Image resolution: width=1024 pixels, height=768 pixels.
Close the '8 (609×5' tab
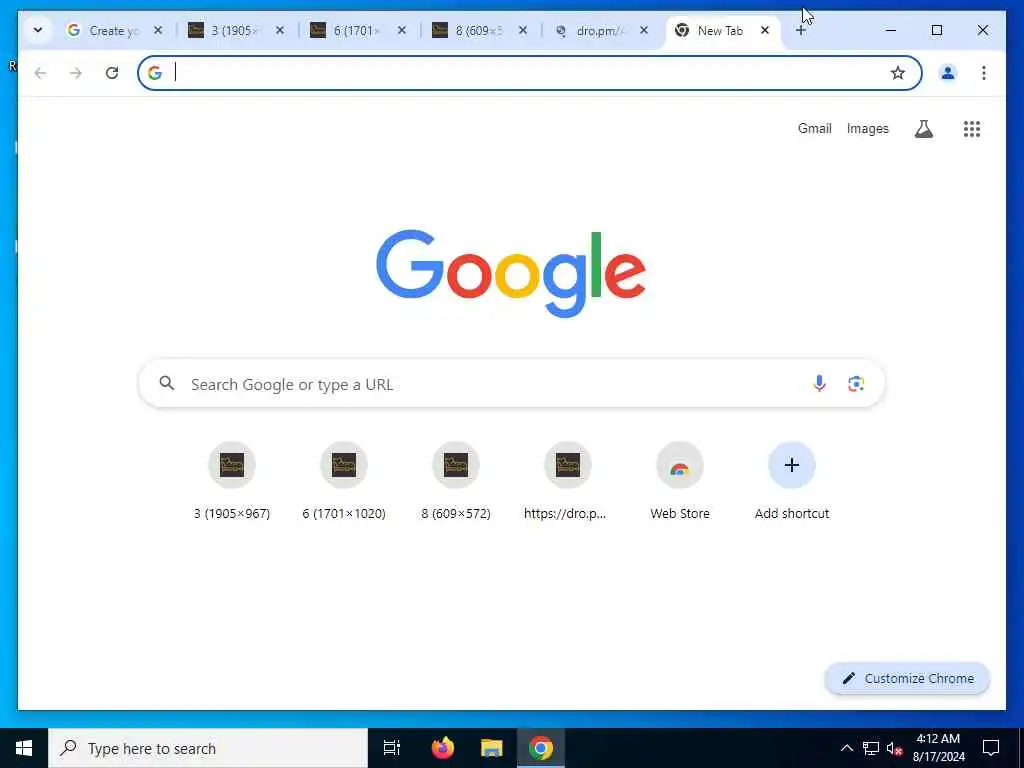pos(522,30)
